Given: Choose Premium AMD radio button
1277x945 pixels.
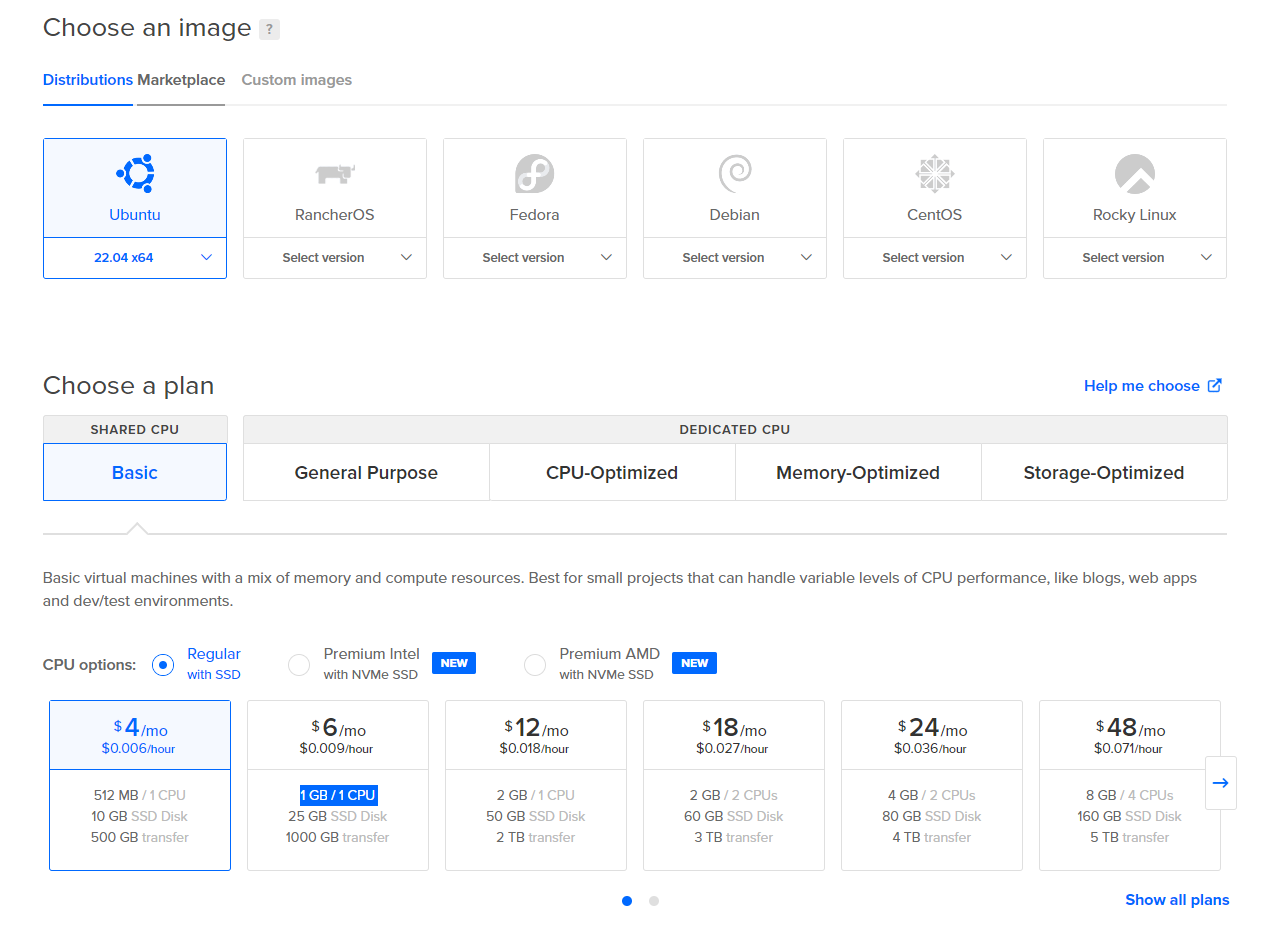Looking at the screenshot, I should pos(535,664).
